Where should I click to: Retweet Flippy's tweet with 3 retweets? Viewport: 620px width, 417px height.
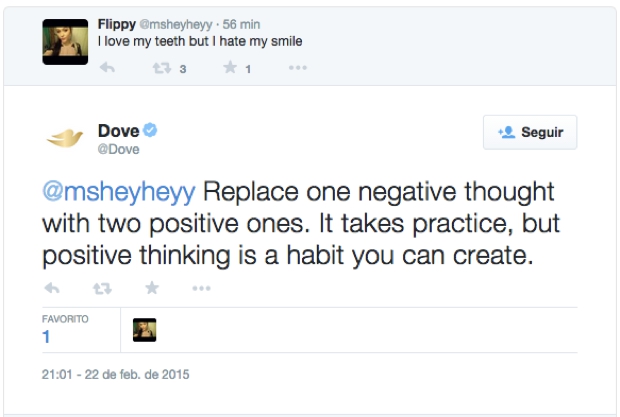tap(162, 69)
